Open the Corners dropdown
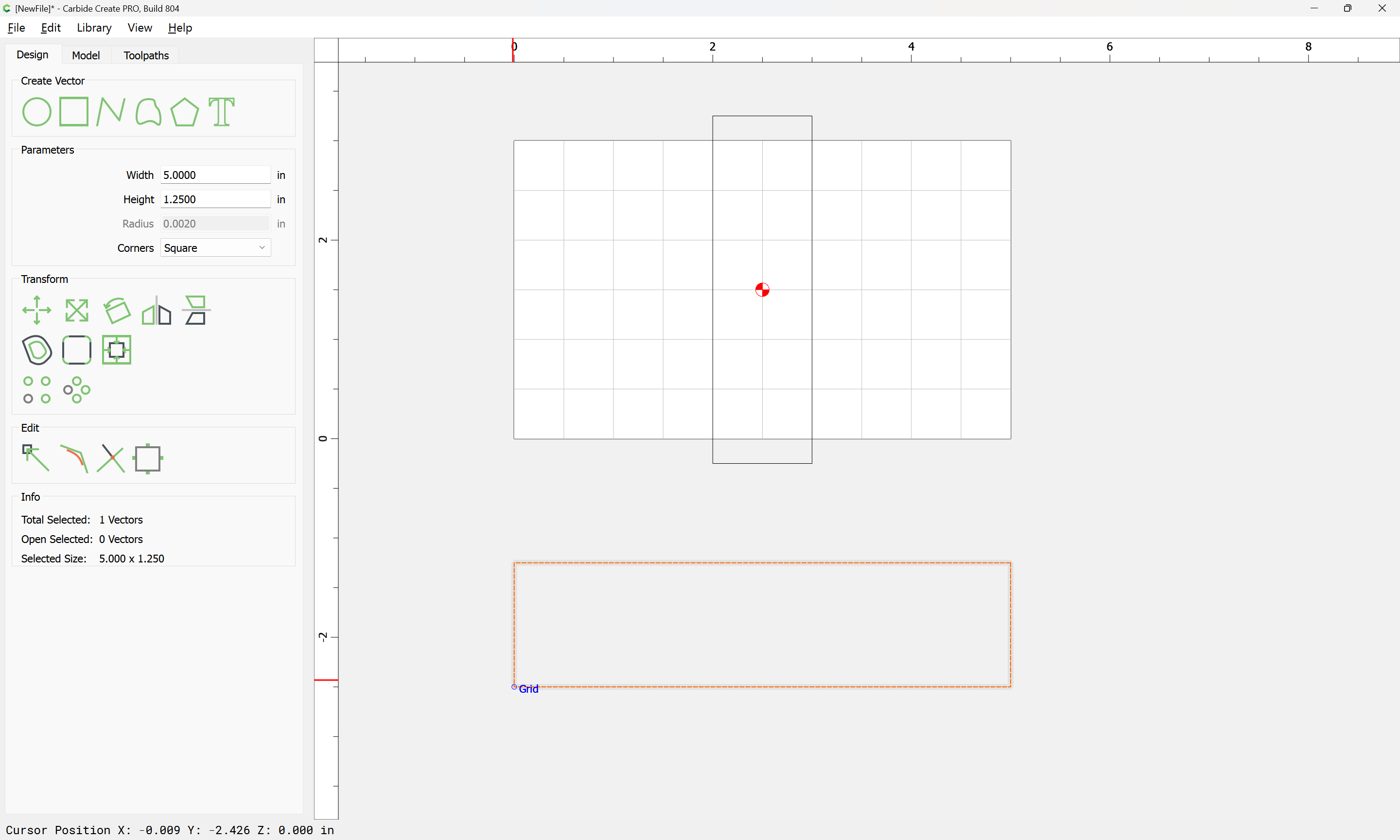This screenshot has width=1400, height=840. pos(215,248)
